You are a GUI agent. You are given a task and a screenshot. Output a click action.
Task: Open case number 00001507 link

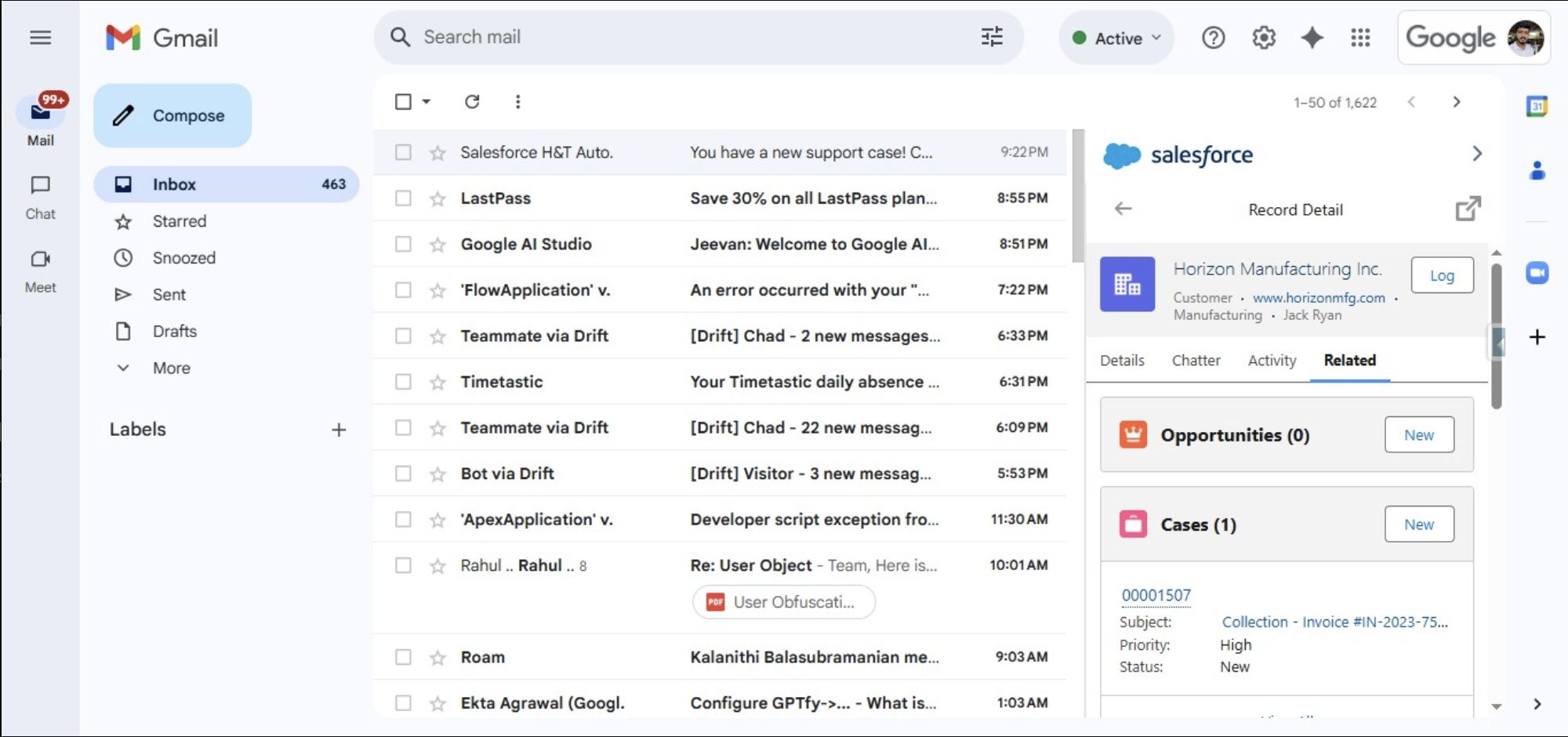click(1156, 595)
